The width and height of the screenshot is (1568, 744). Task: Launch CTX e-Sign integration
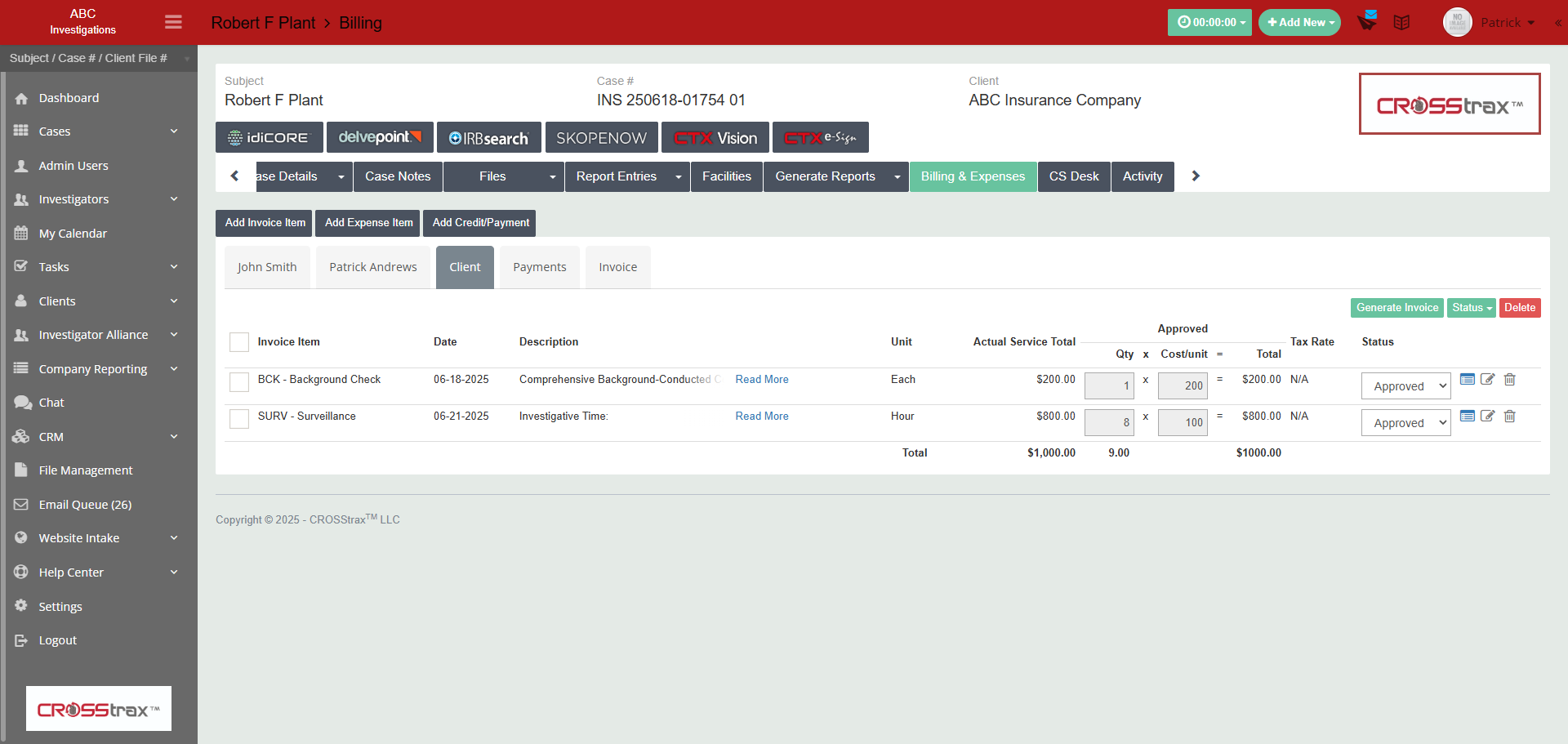click(x=821, y=137)
